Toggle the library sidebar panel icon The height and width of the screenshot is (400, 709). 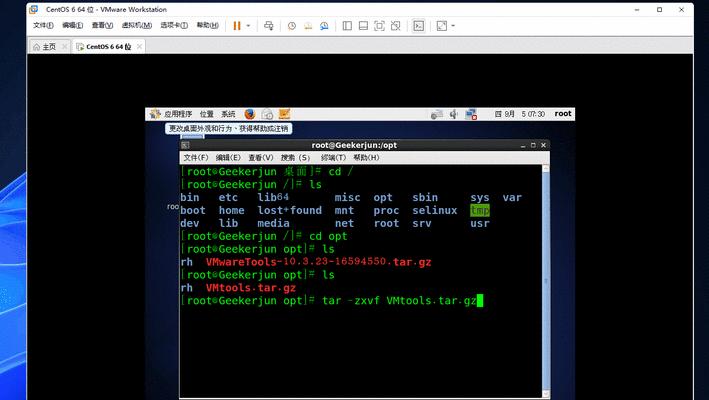[x=347, y=26]
